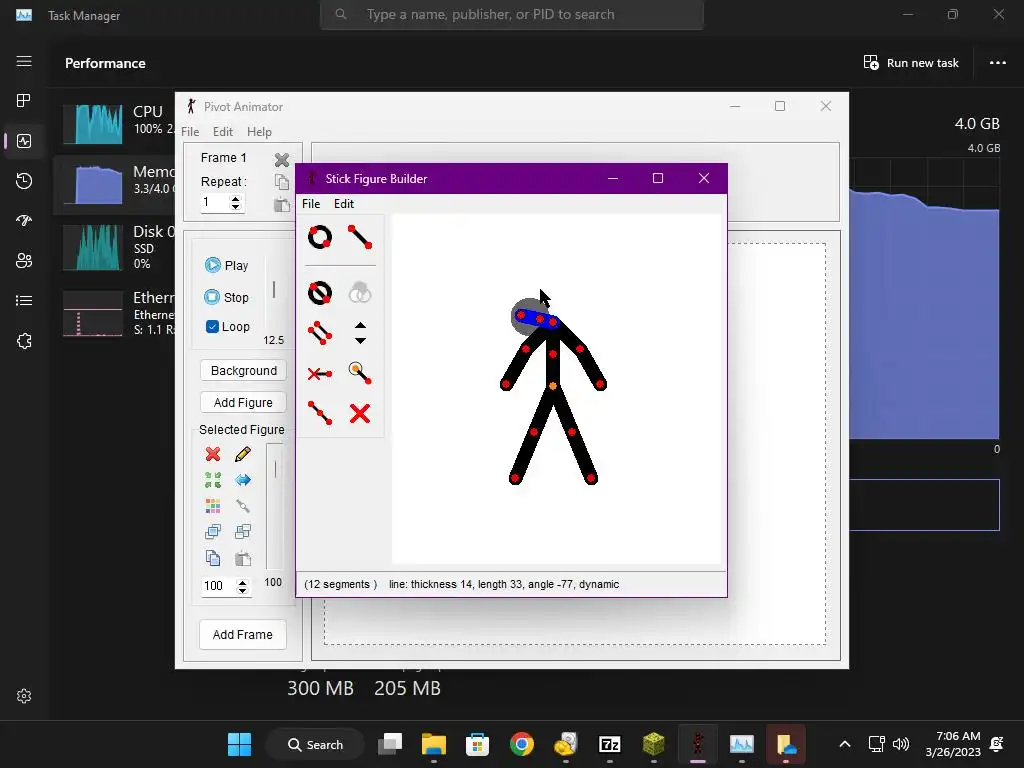
Task: Click the duplicate segment icon in Stick Figure Builder
Action: tap(320, 333)
